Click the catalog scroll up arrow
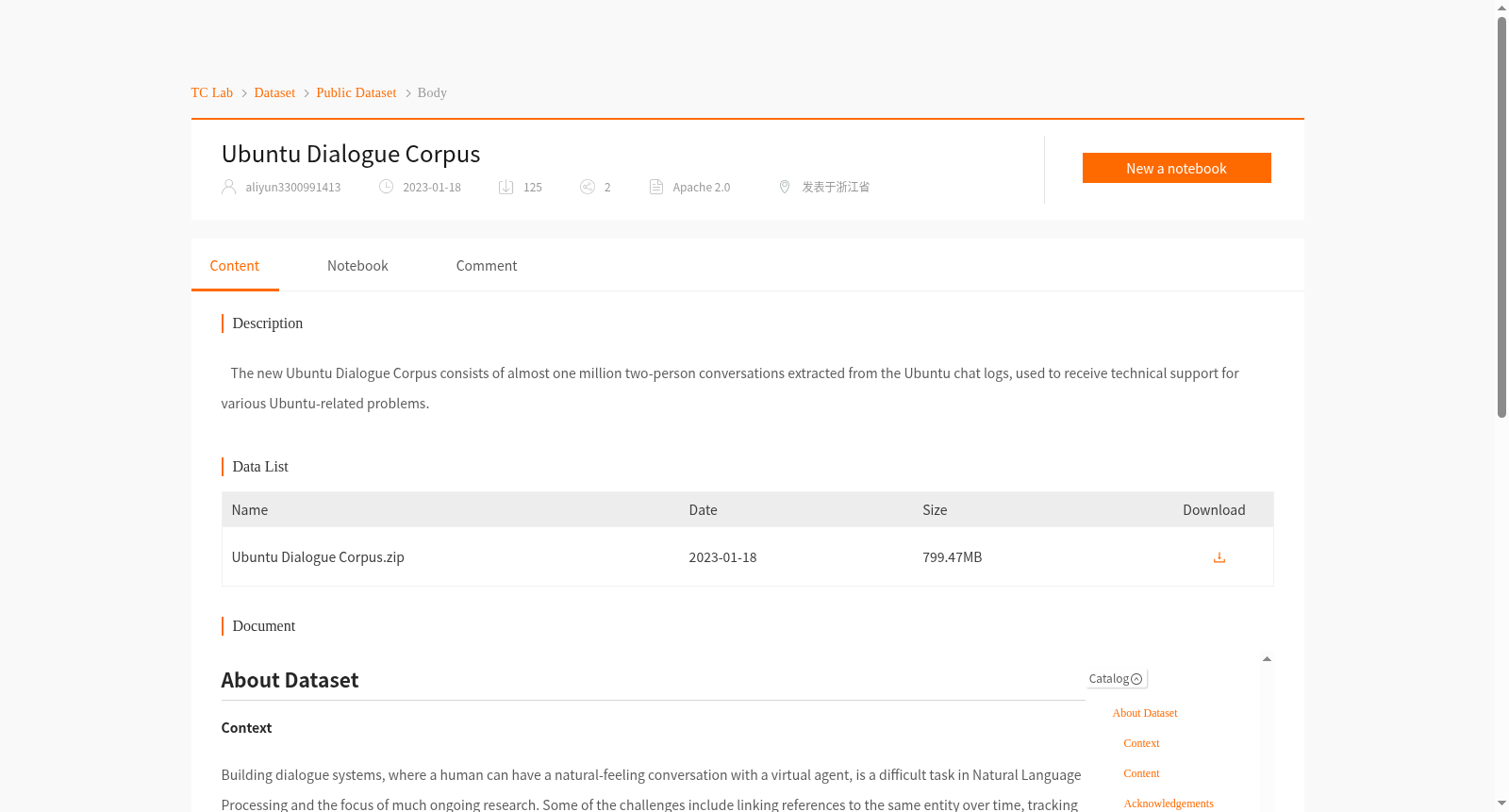 click(x=1267, y=659)
